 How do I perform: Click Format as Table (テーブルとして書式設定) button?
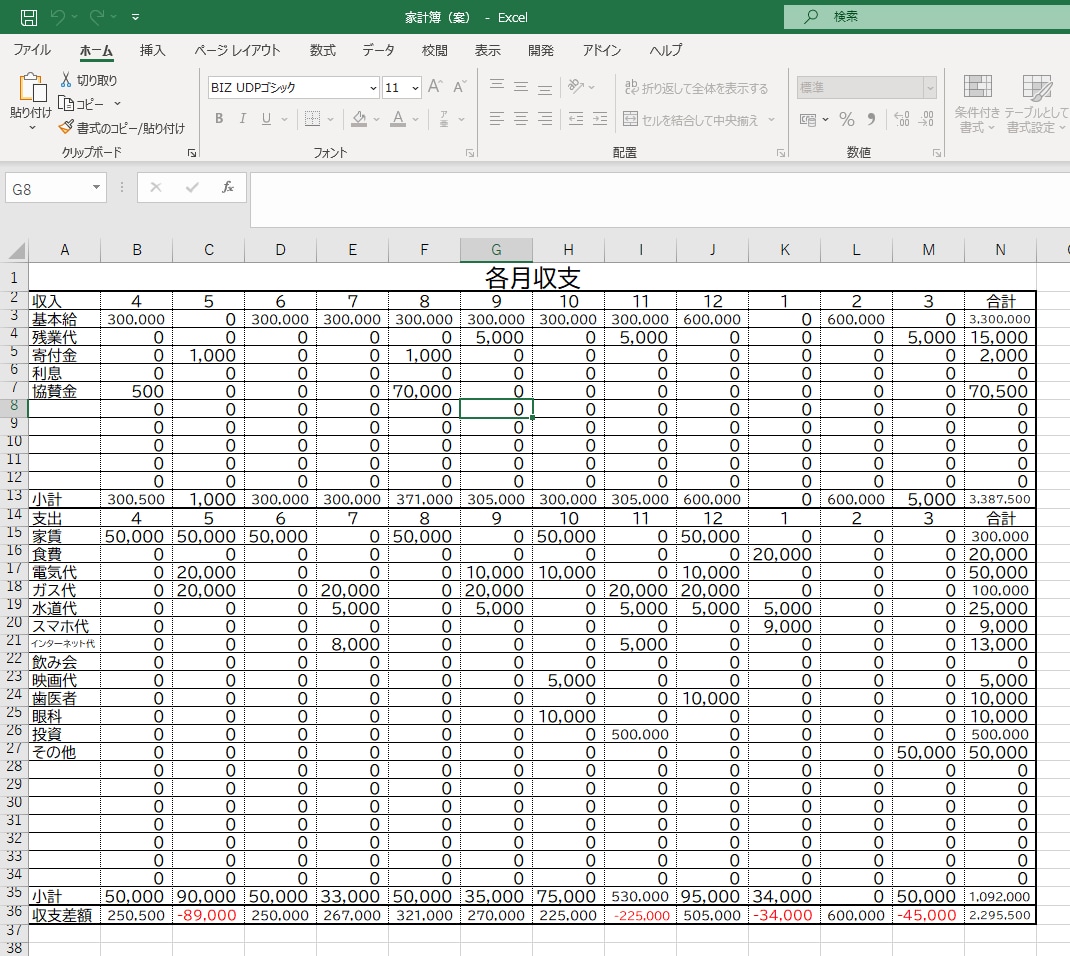[x=1037, y=104]
